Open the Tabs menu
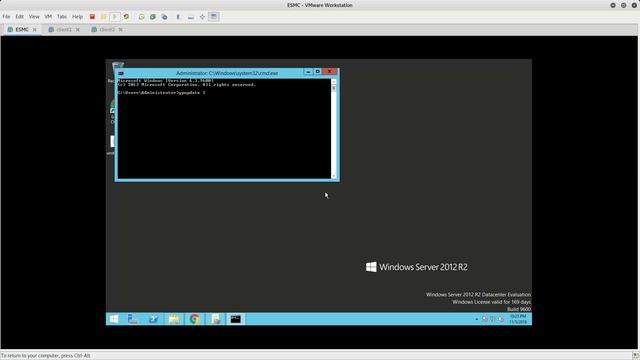This screenshot has width=640, height=360. (x=62, y=17)
